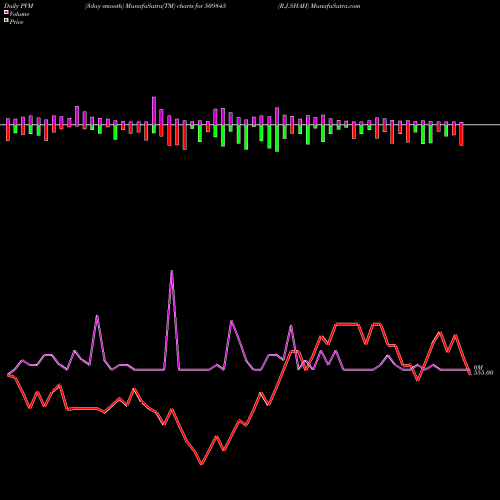Click the '(3day smooth) MunafaSutra(TM) charts for 509845' heading
The image size is (500, 500).
tap(155, 6)
